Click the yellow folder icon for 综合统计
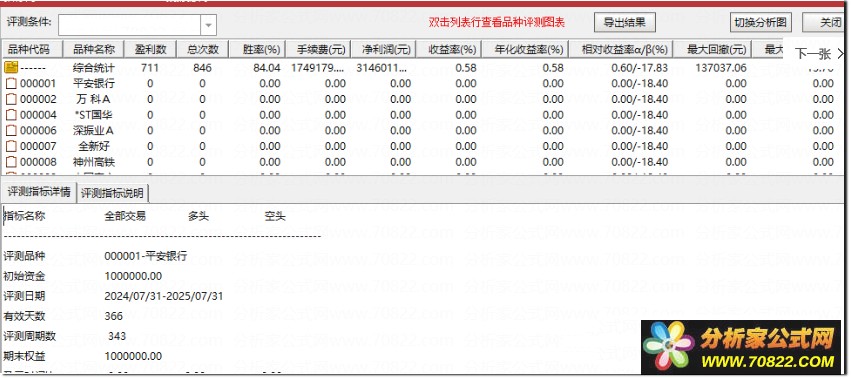 (x=11, y=68)
